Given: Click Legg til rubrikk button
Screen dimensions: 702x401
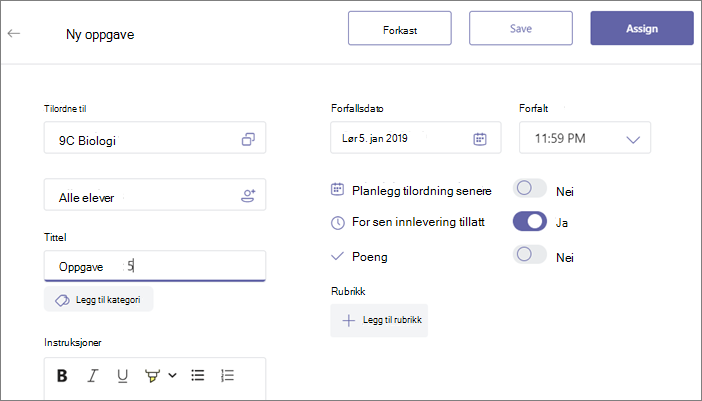Looking at the screenshot, I should [379, 320].
